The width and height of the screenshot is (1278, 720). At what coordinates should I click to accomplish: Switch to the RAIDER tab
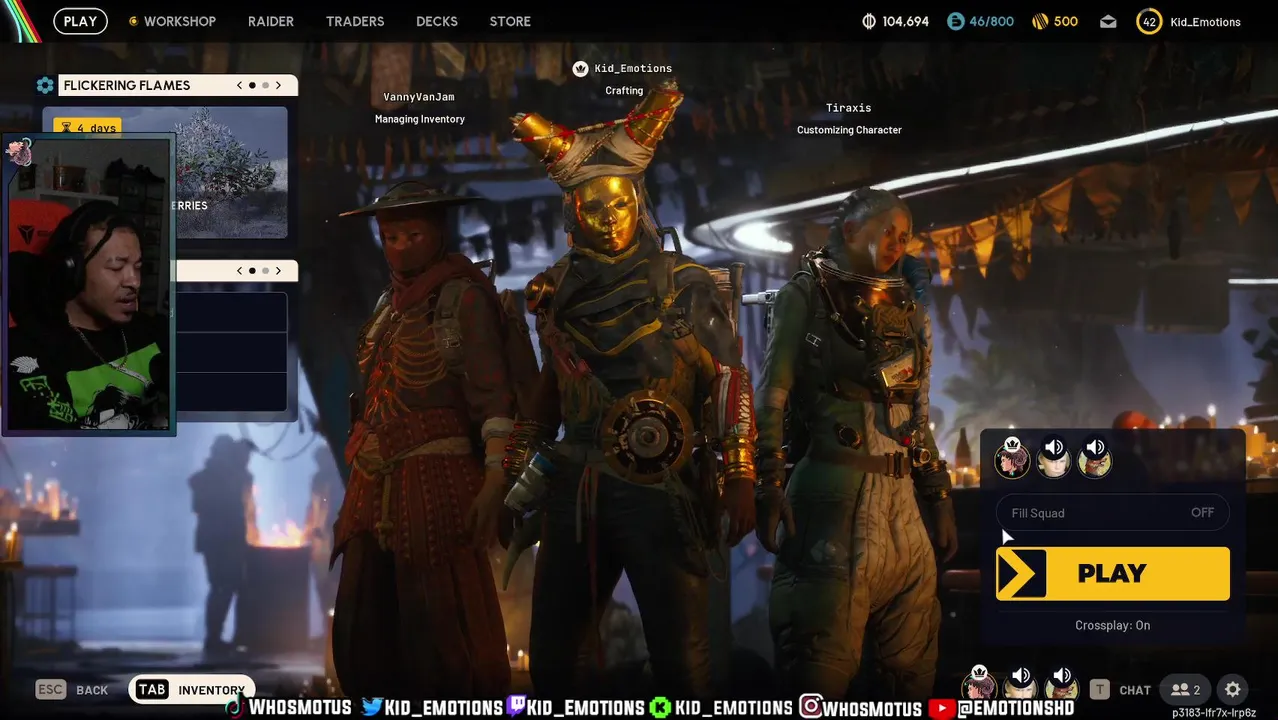(x=271, y=21)
